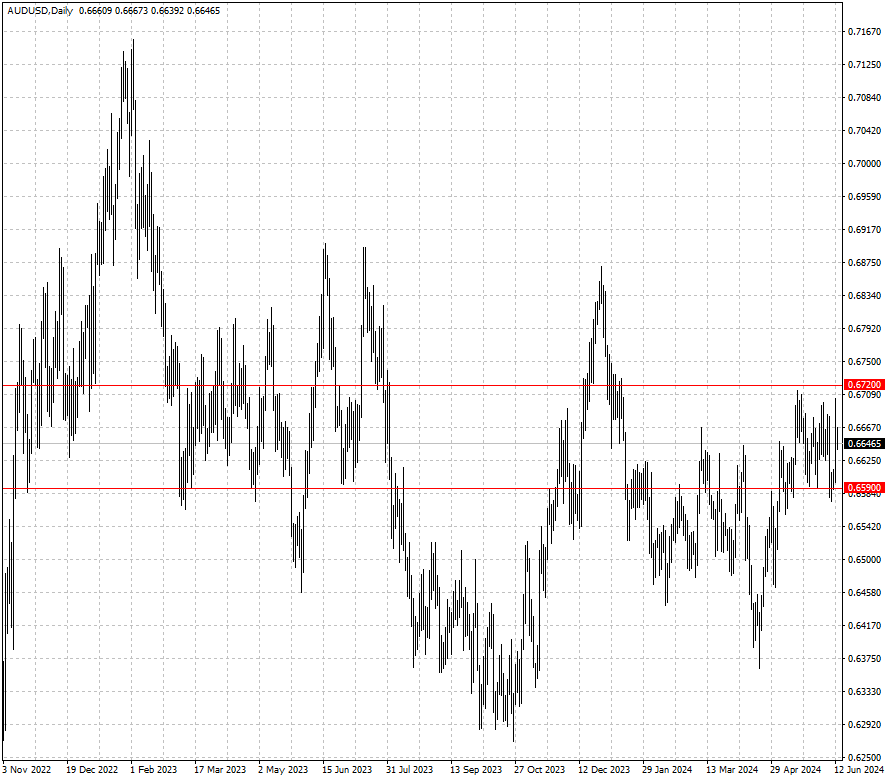Image resolution: width=888 pixels, height=781 pixels.
Task: Select the 12 Dec 2023 date label
Action: 604,770
